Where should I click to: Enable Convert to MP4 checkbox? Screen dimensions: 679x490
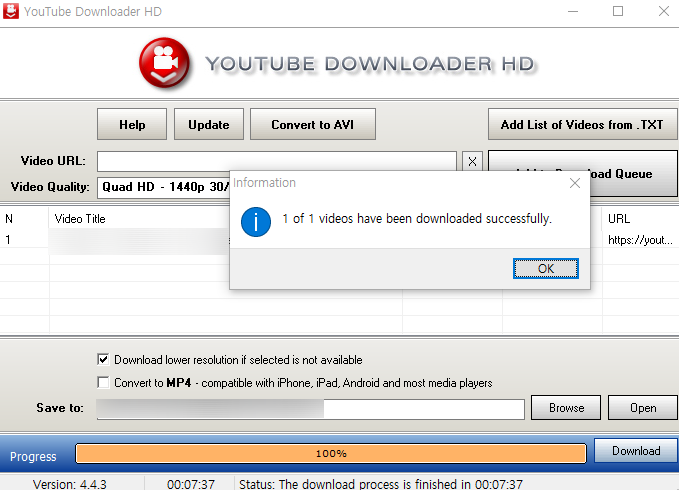point(103,383)
